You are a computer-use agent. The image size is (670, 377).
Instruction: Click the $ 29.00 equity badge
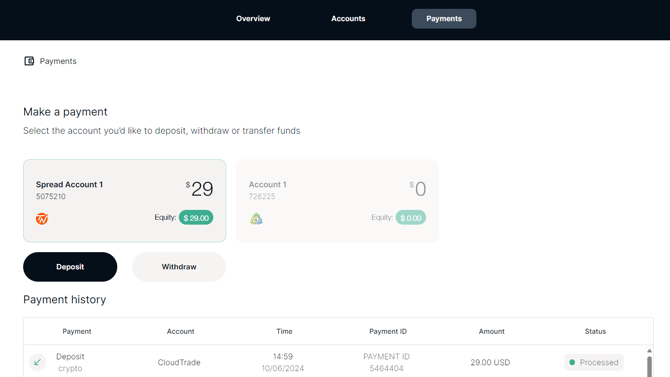pos(196,218)
